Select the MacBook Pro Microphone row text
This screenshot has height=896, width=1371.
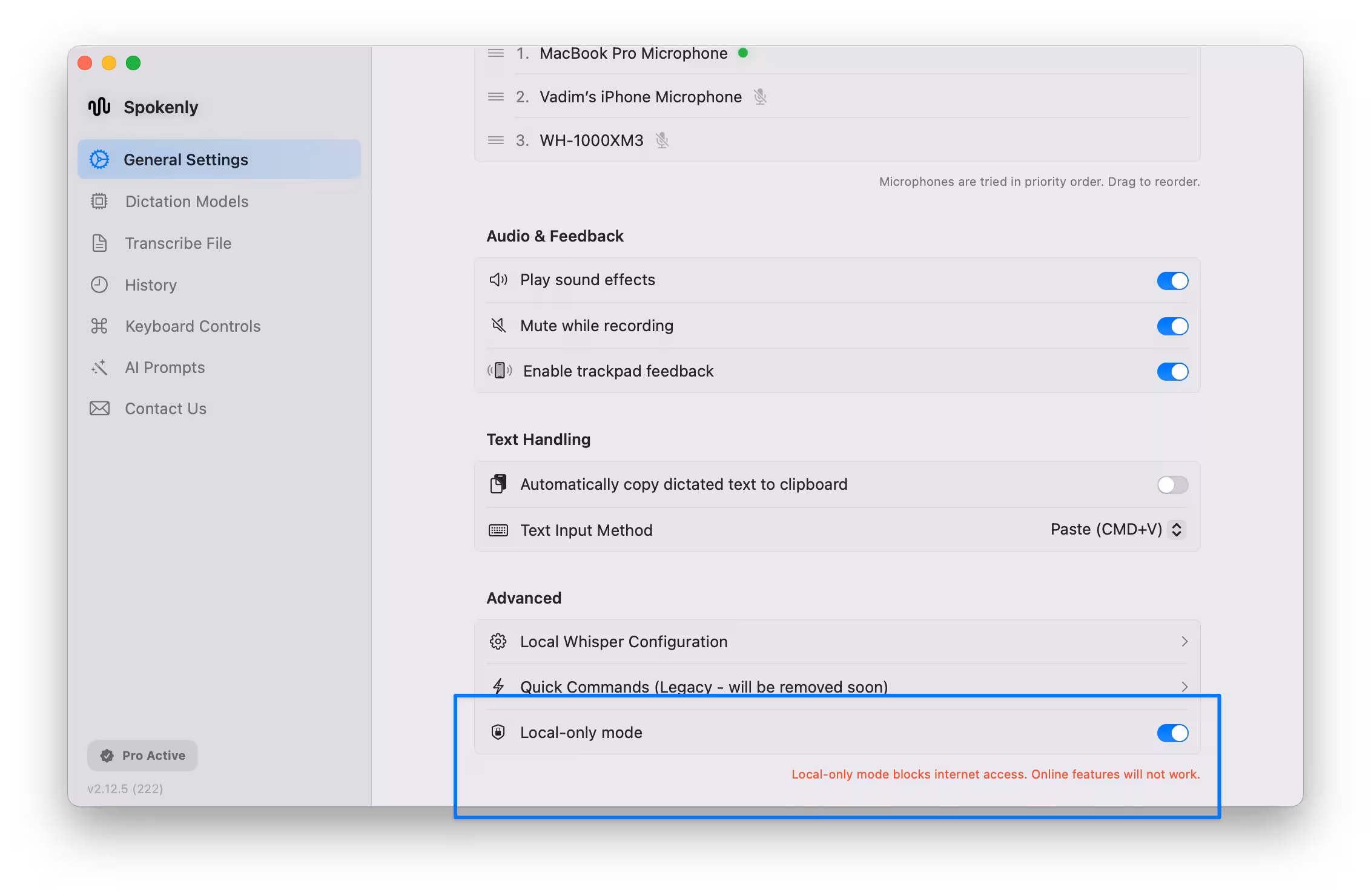click(633, 53)
